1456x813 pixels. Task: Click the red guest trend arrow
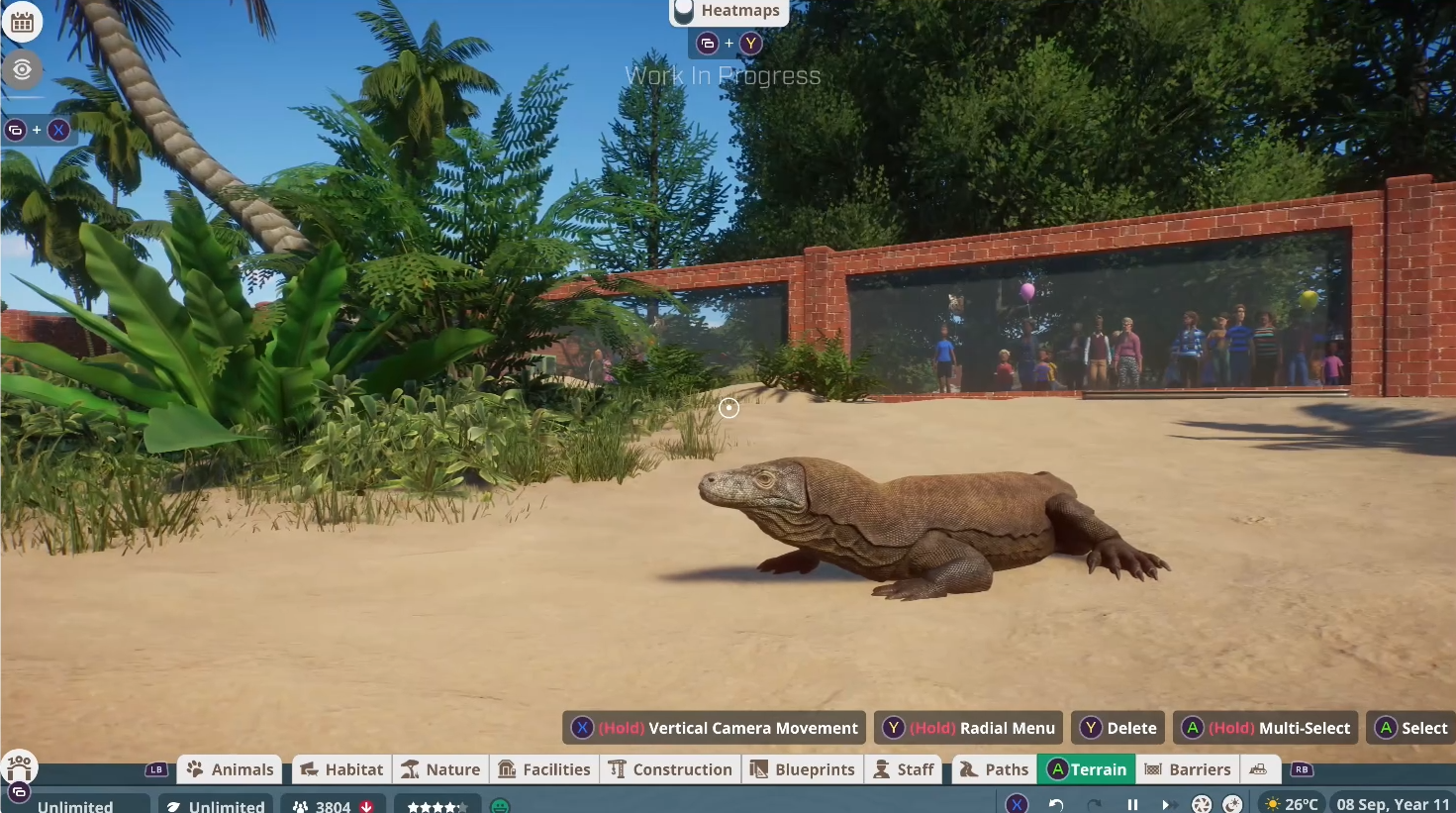coord(367,806)
